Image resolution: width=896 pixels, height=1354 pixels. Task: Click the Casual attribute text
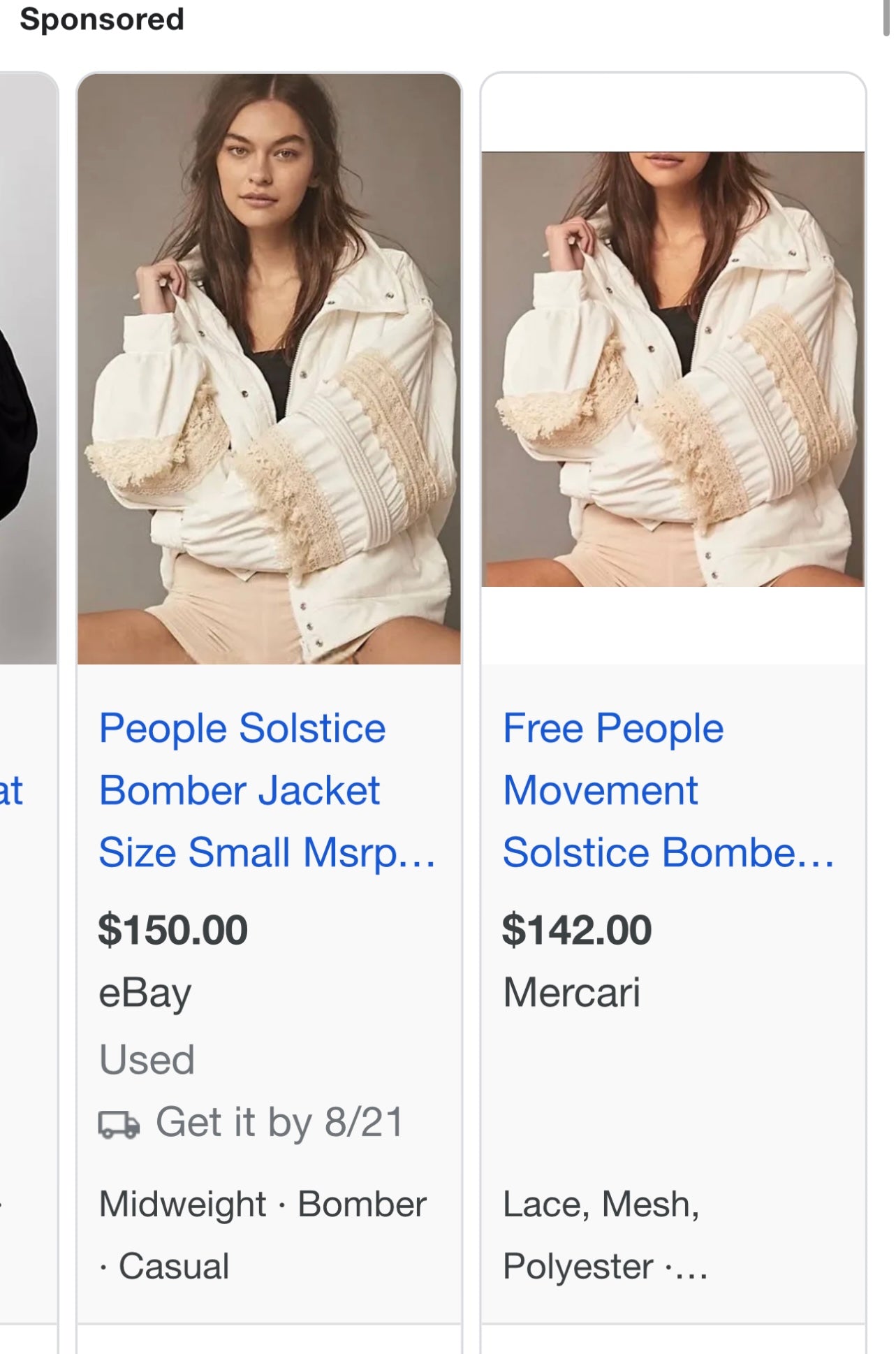(x=173, y=1266)
